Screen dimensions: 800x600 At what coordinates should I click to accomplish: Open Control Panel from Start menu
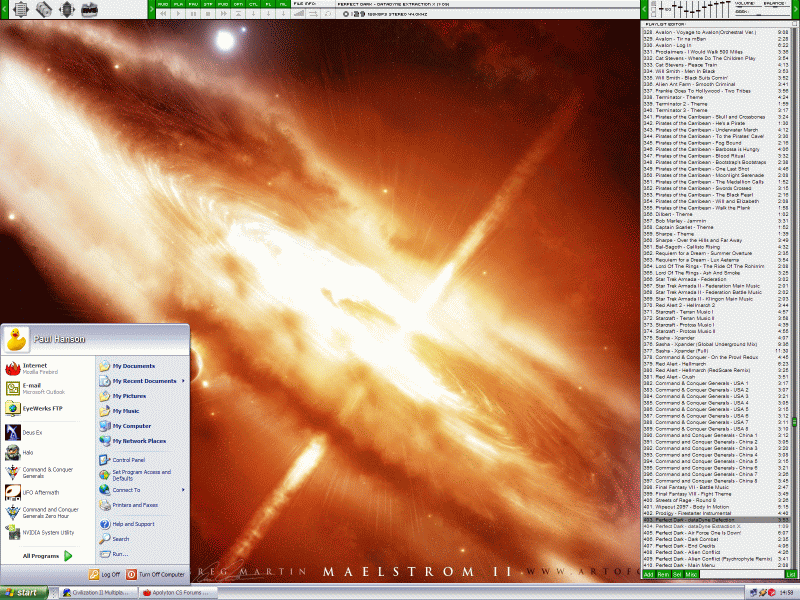pos(142,460)
